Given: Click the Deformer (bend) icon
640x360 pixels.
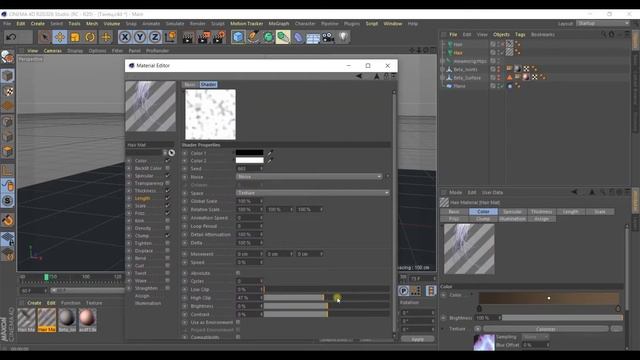Looking at the screenshot, I should tap(298, 38).
